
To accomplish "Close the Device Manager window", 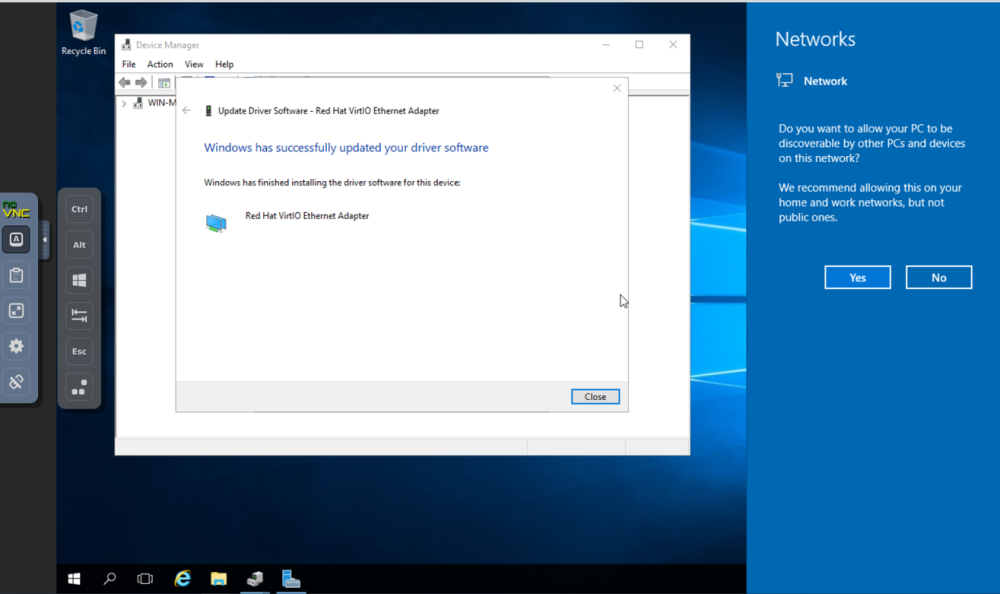I will [x=673, y=45].
